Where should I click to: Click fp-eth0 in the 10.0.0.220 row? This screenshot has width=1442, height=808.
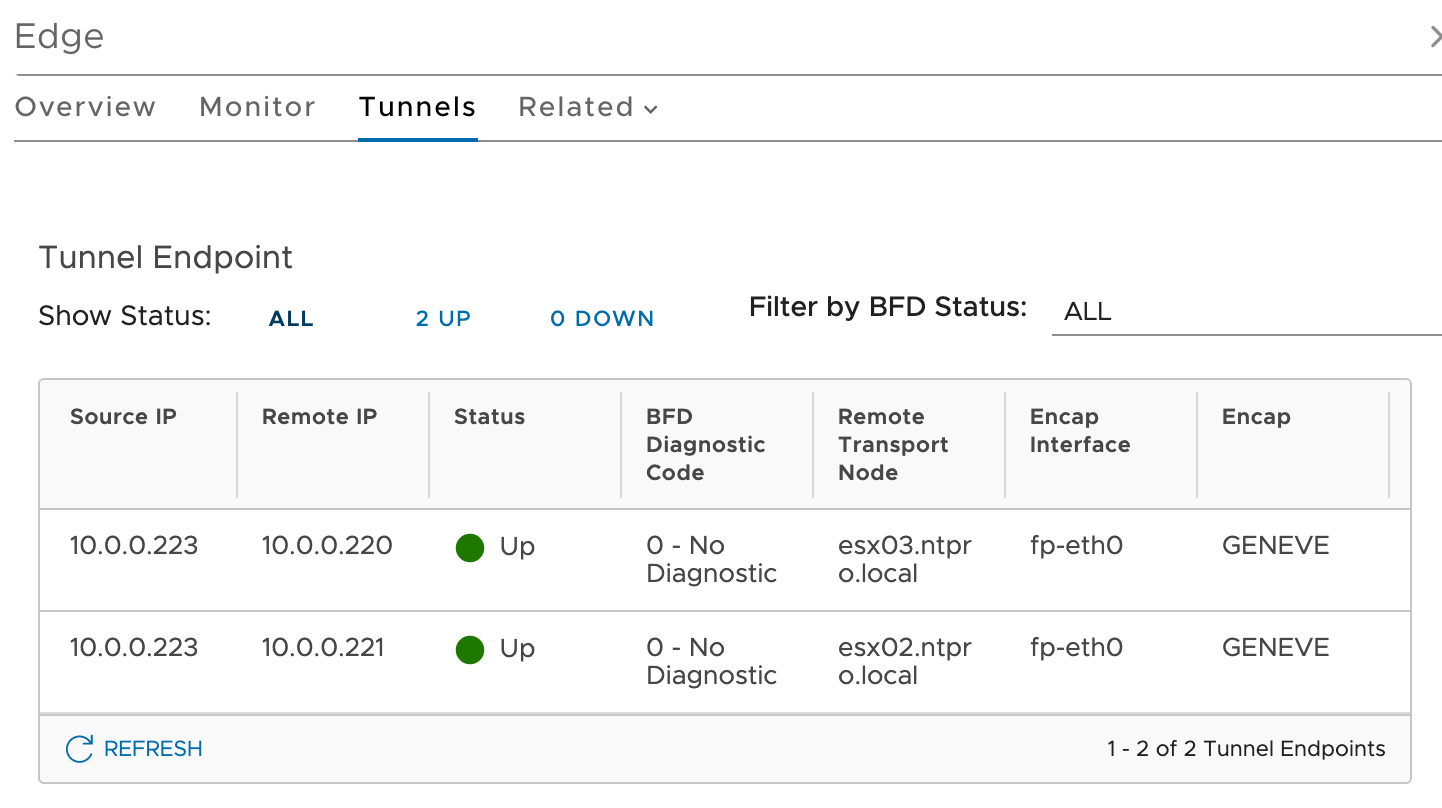pyautogui.click(x=1076, y=546)
